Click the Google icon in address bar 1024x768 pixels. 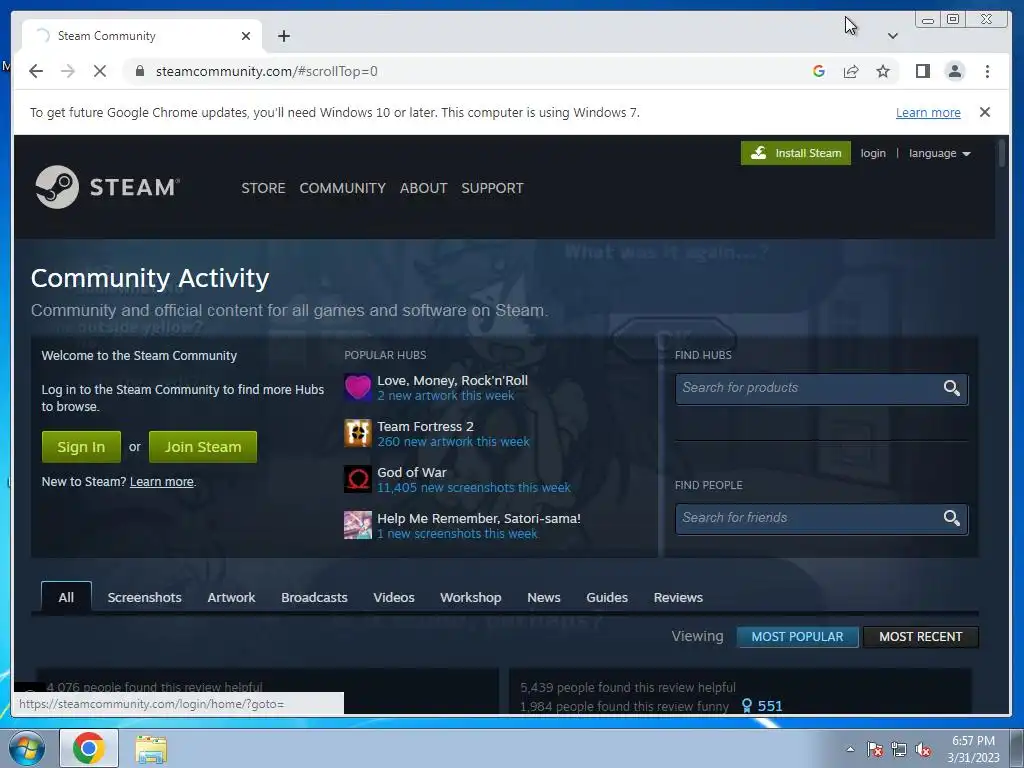pyautogui.click(x=818, y=71)
